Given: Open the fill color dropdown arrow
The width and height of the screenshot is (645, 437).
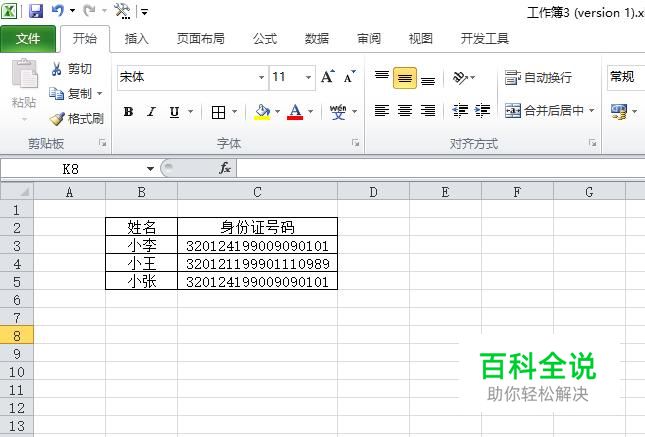Looking at the screenshot, I should click(277, 112).
